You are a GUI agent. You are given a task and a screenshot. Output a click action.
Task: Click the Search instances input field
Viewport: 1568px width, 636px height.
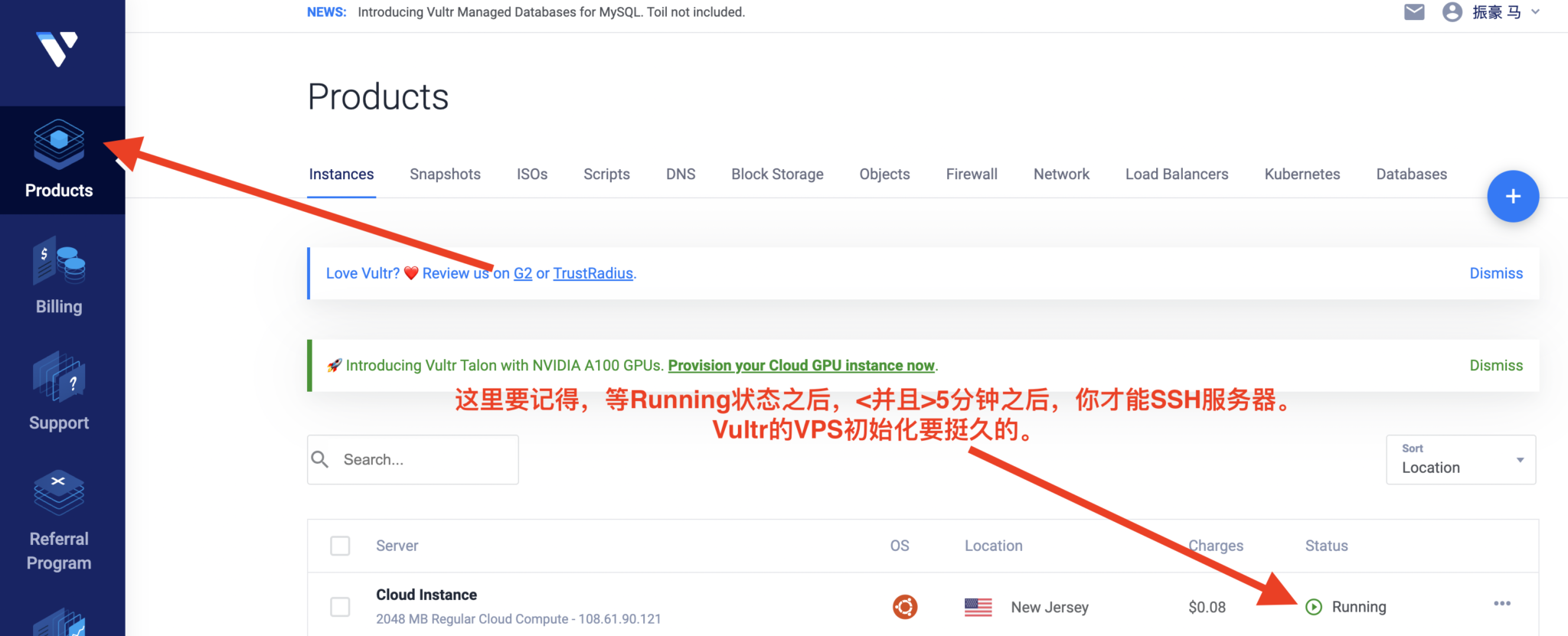[x=413, y=459]
